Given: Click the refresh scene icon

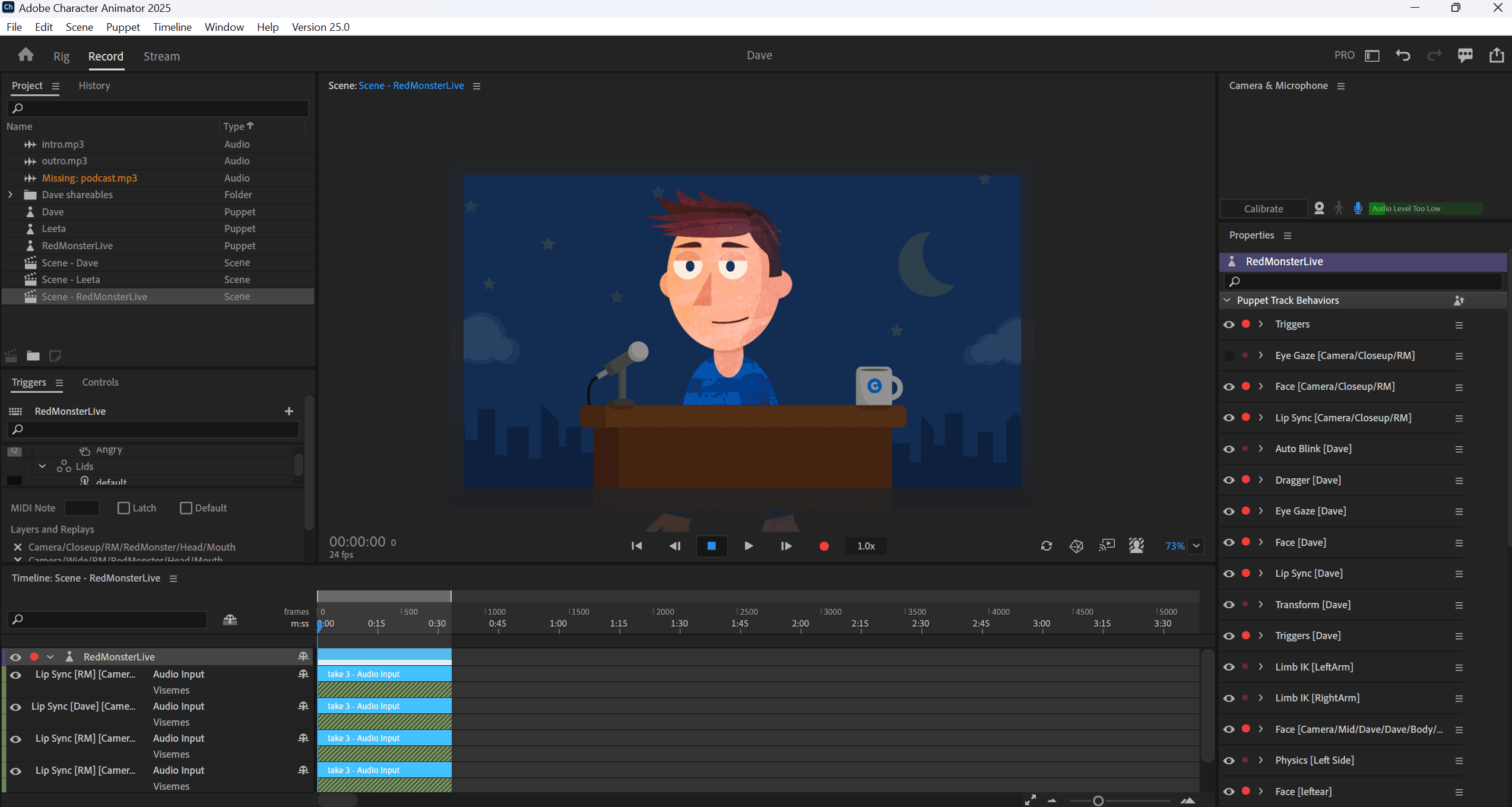Looking at the screenshot, I should click(1047, 546).
